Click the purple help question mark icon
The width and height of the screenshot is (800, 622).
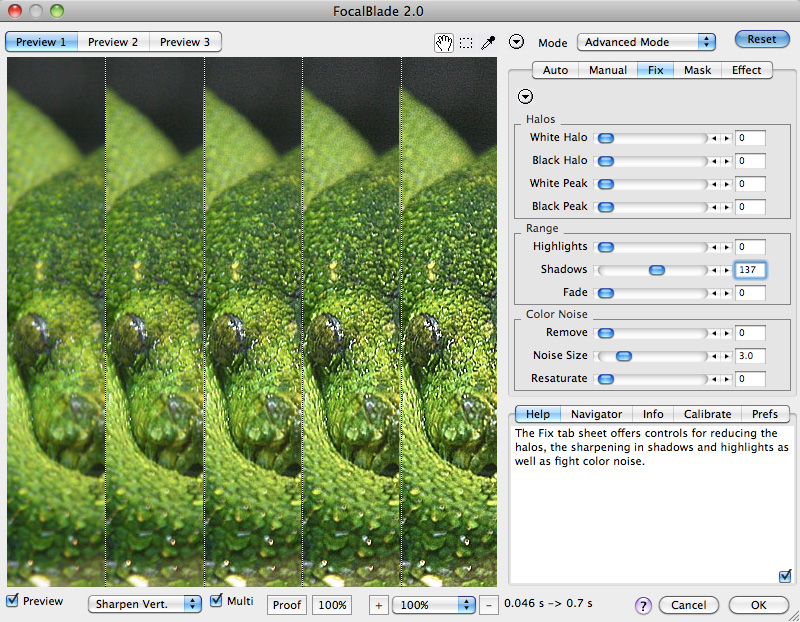pos(643,605)
